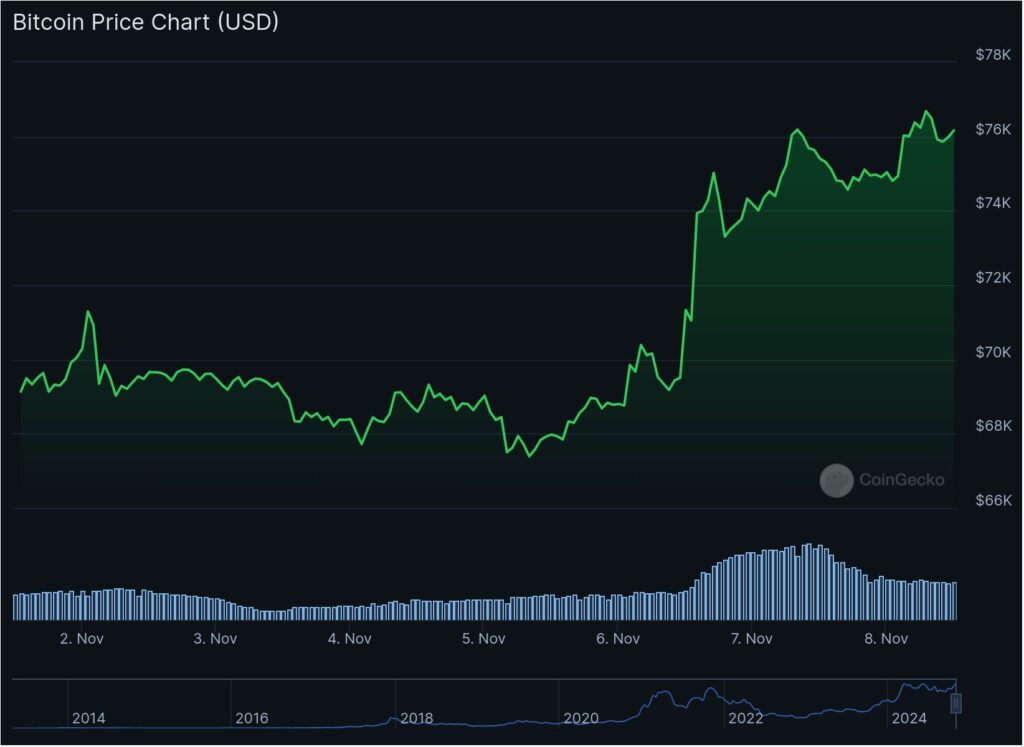Click the $74K price axis label
The height and width of the screenshot is (747, 1024).
[993, 203]
